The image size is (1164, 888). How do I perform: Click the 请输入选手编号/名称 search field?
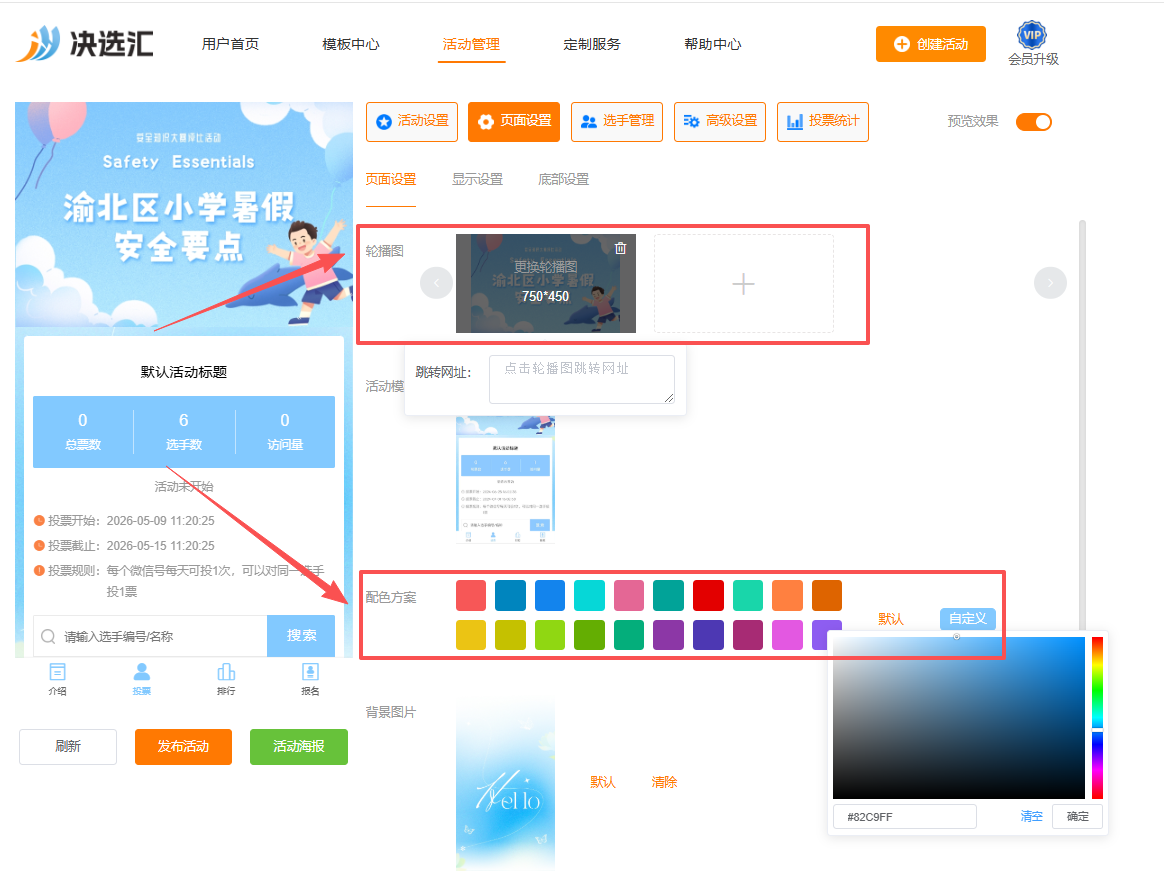pyautogui.click(x=150, y=636)
